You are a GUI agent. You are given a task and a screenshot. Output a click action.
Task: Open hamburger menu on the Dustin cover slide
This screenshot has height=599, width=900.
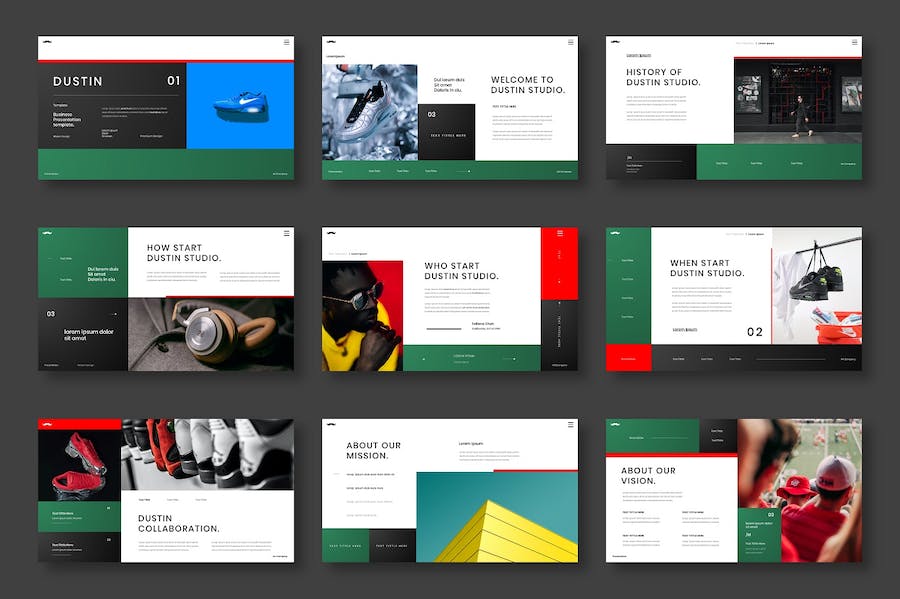[x=287, y=42]
